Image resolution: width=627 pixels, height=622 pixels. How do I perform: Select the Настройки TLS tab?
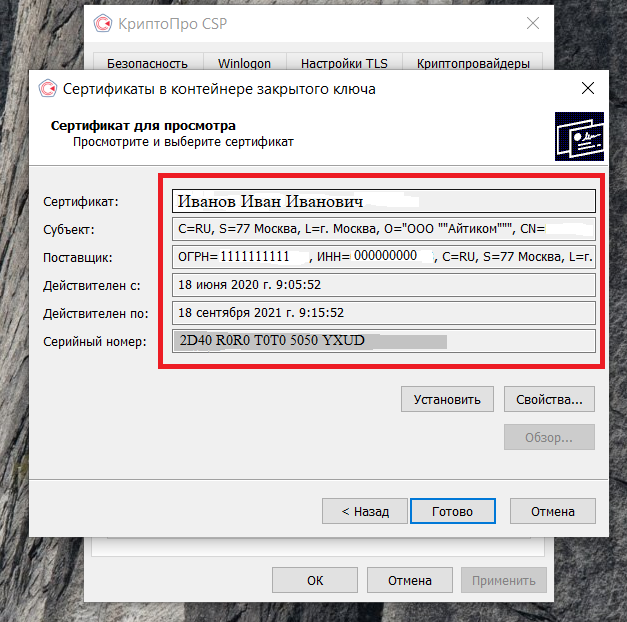[x=344, y=63]
